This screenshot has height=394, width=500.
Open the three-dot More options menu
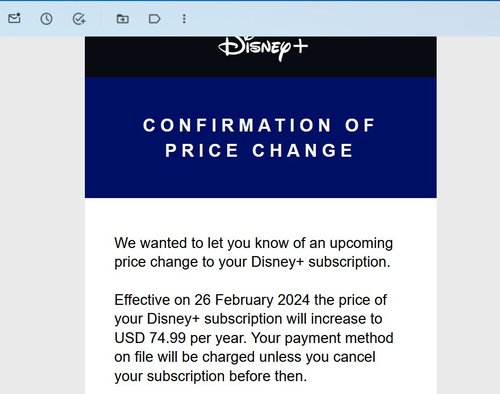point(184,19)
